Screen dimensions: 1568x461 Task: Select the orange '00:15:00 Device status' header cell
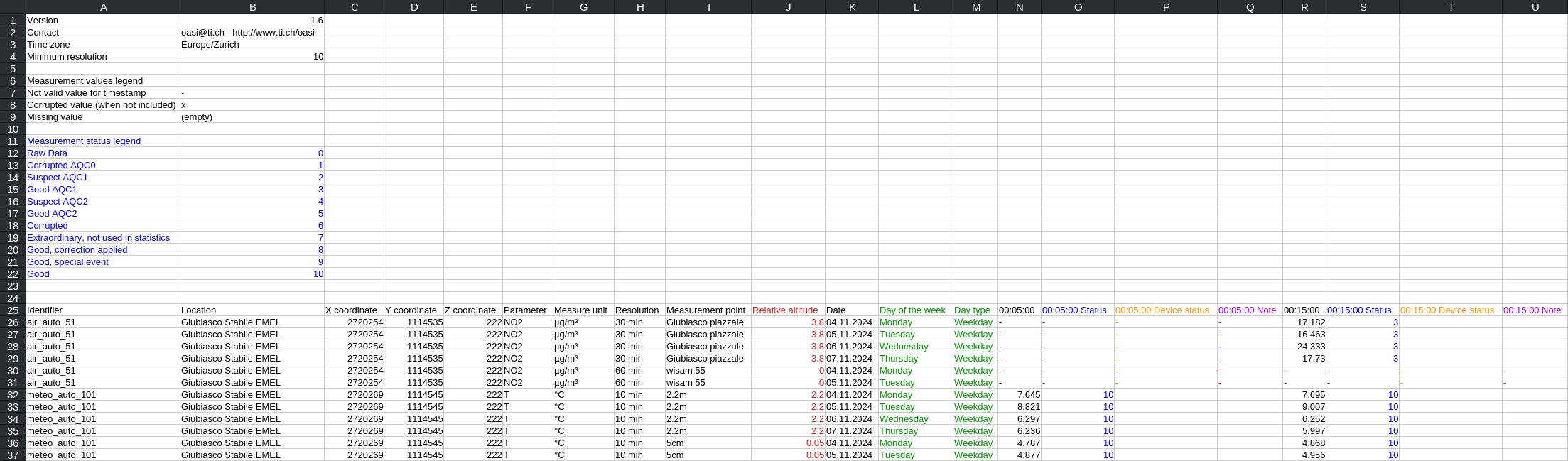click(x=1450, y=310)
